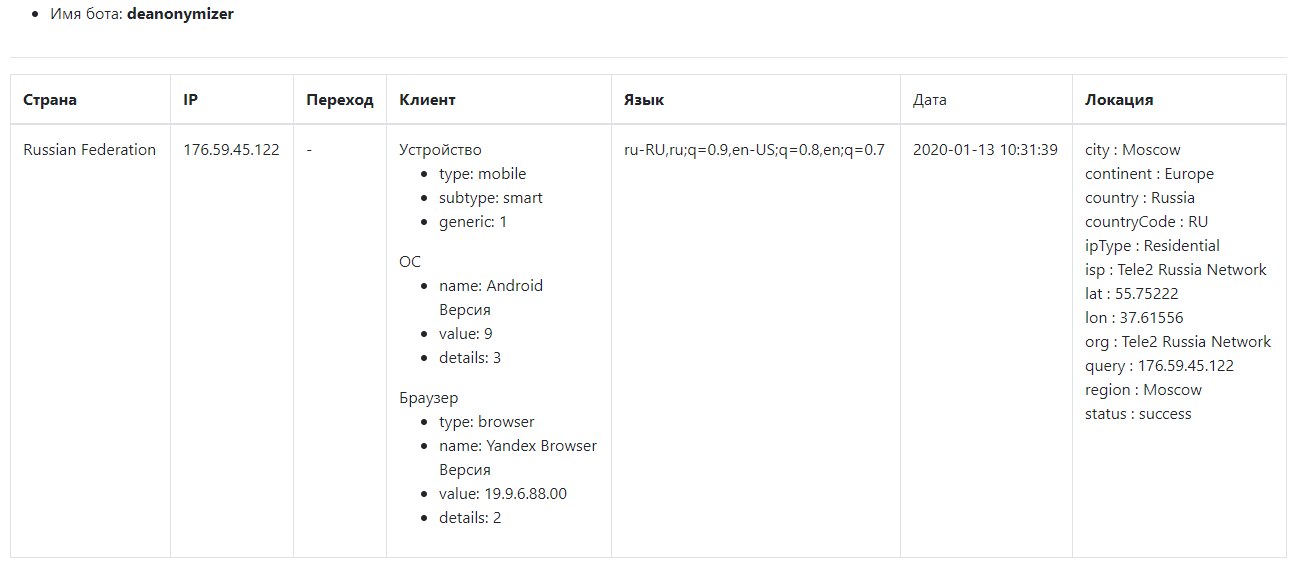Viewport: 1298px width, 568px height.
Task: Click the Дата column header
Action: click(930, 100)
